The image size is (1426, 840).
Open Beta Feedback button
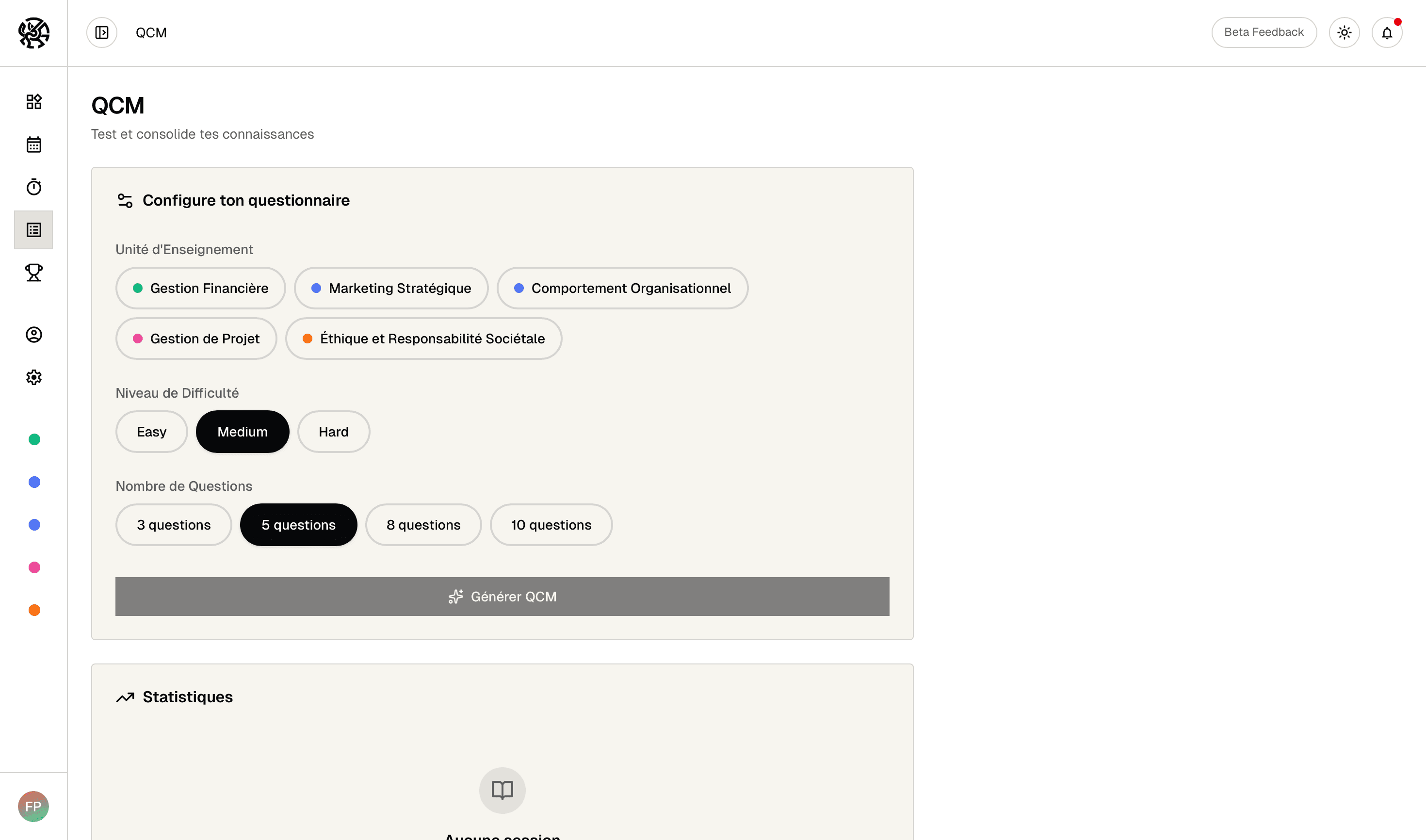tap(1264, 33)
